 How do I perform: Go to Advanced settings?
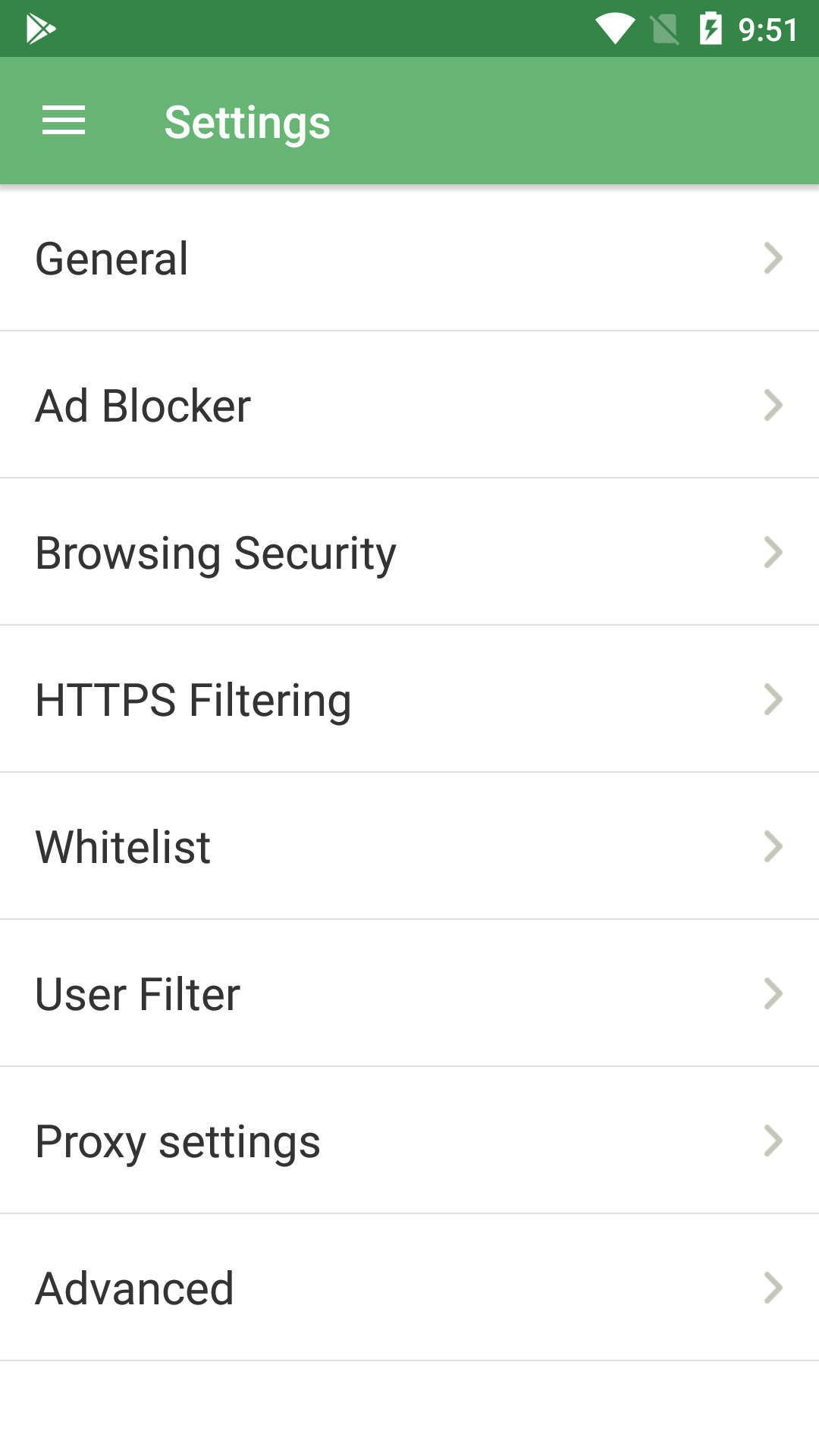(x=135, y=1288)
